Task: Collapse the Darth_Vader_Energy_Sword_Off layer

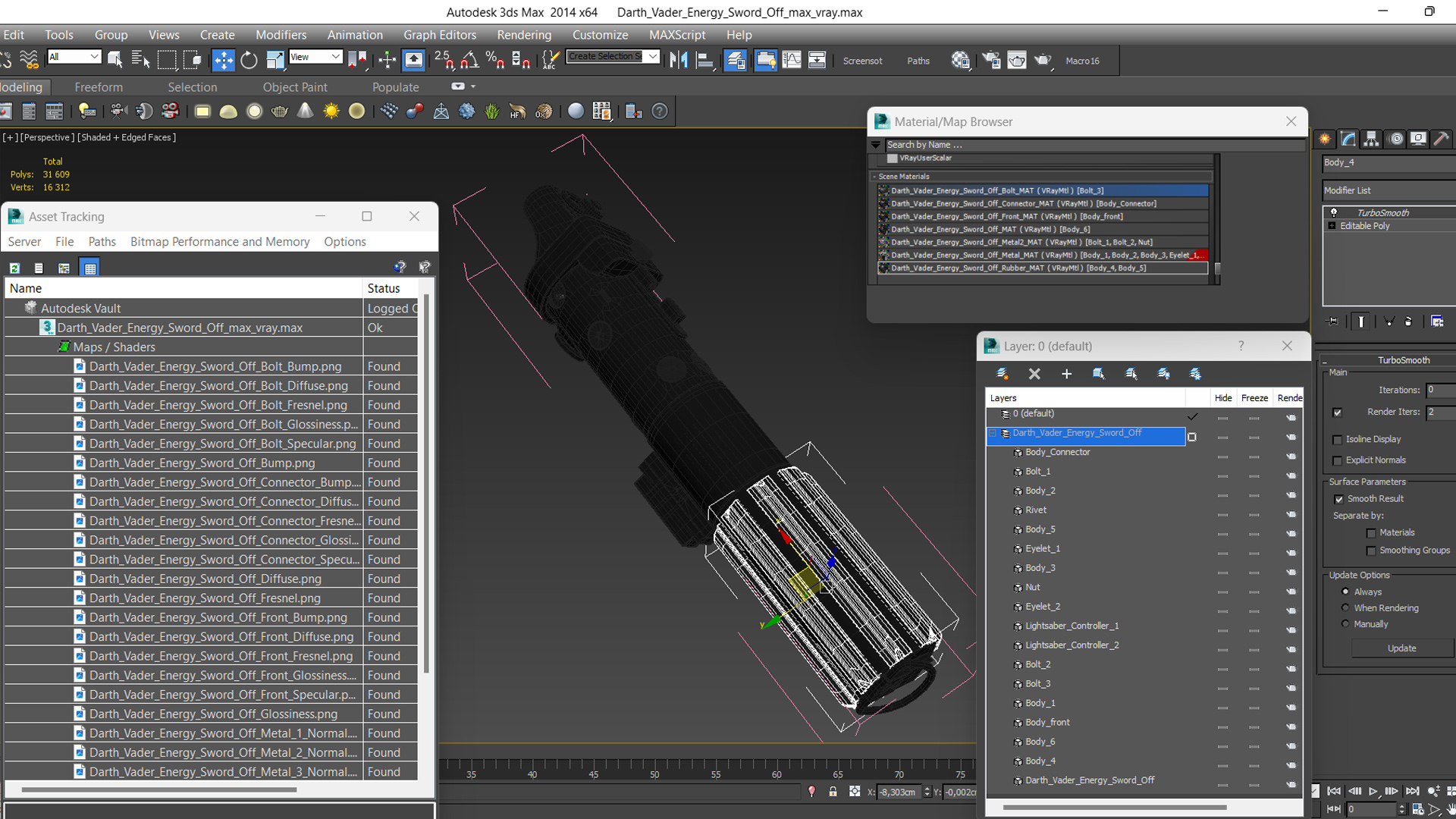Action: [992, 433]
